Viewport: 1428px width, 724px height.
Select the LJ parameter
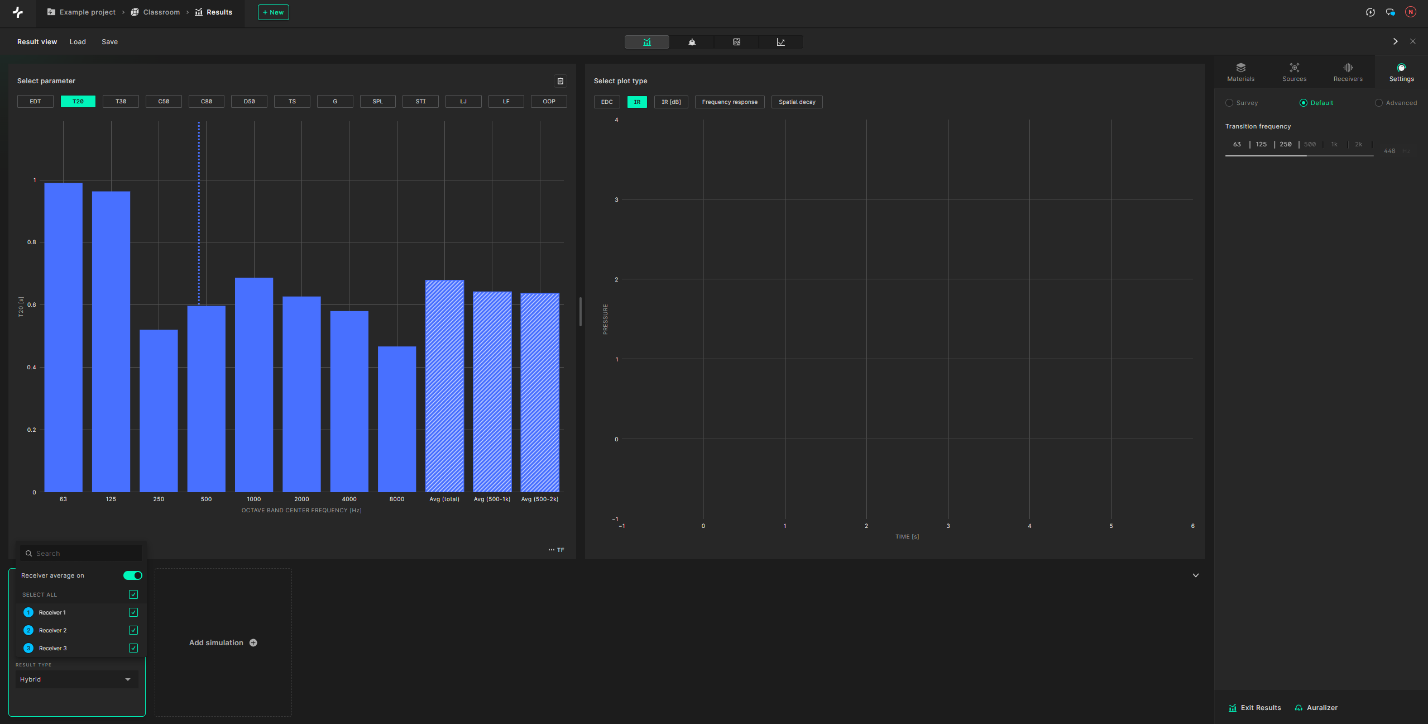[463, 102]
